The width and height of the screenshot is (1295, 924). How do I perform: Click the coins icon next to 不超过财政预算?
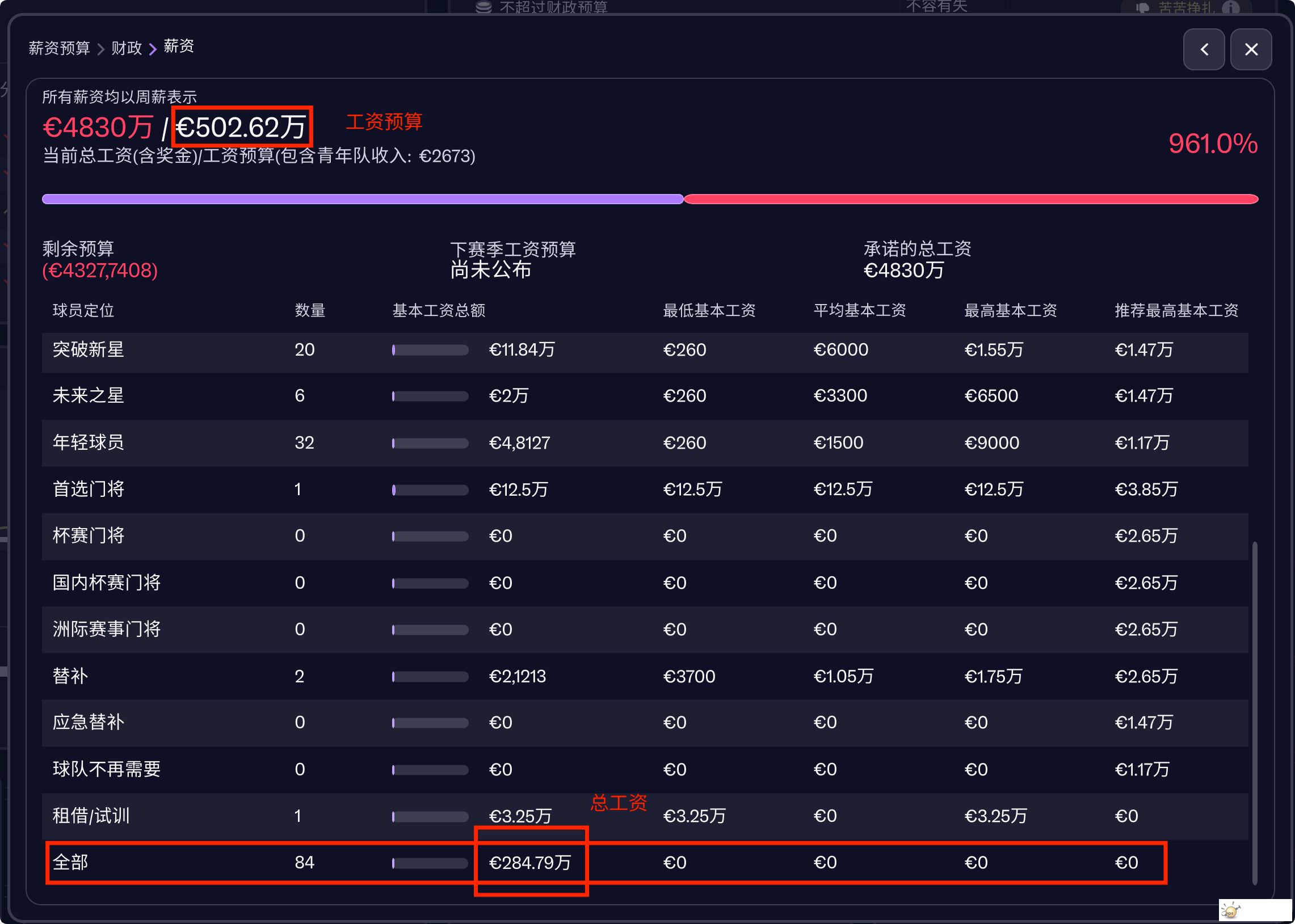[x=483, y=7]
